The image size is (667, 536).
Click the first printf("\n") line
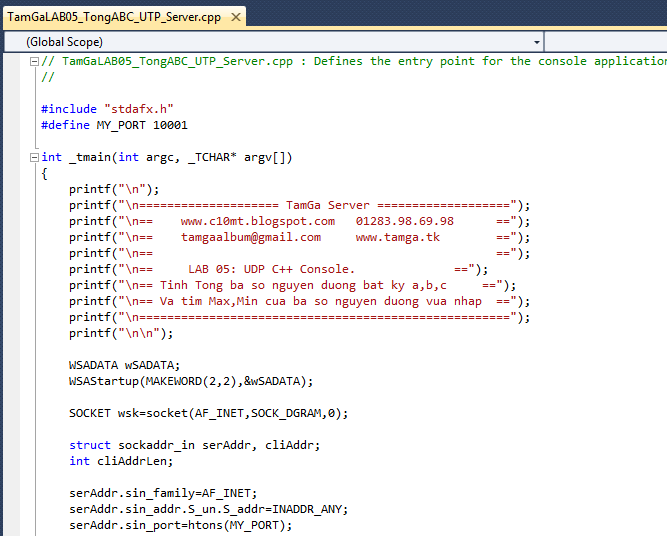114,190
